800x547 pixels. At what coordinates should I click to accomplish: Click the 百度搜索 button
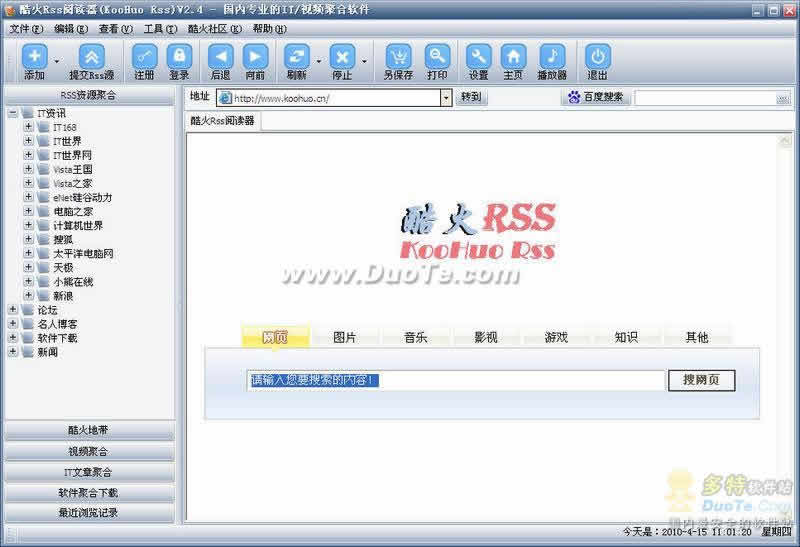(596, 97)
